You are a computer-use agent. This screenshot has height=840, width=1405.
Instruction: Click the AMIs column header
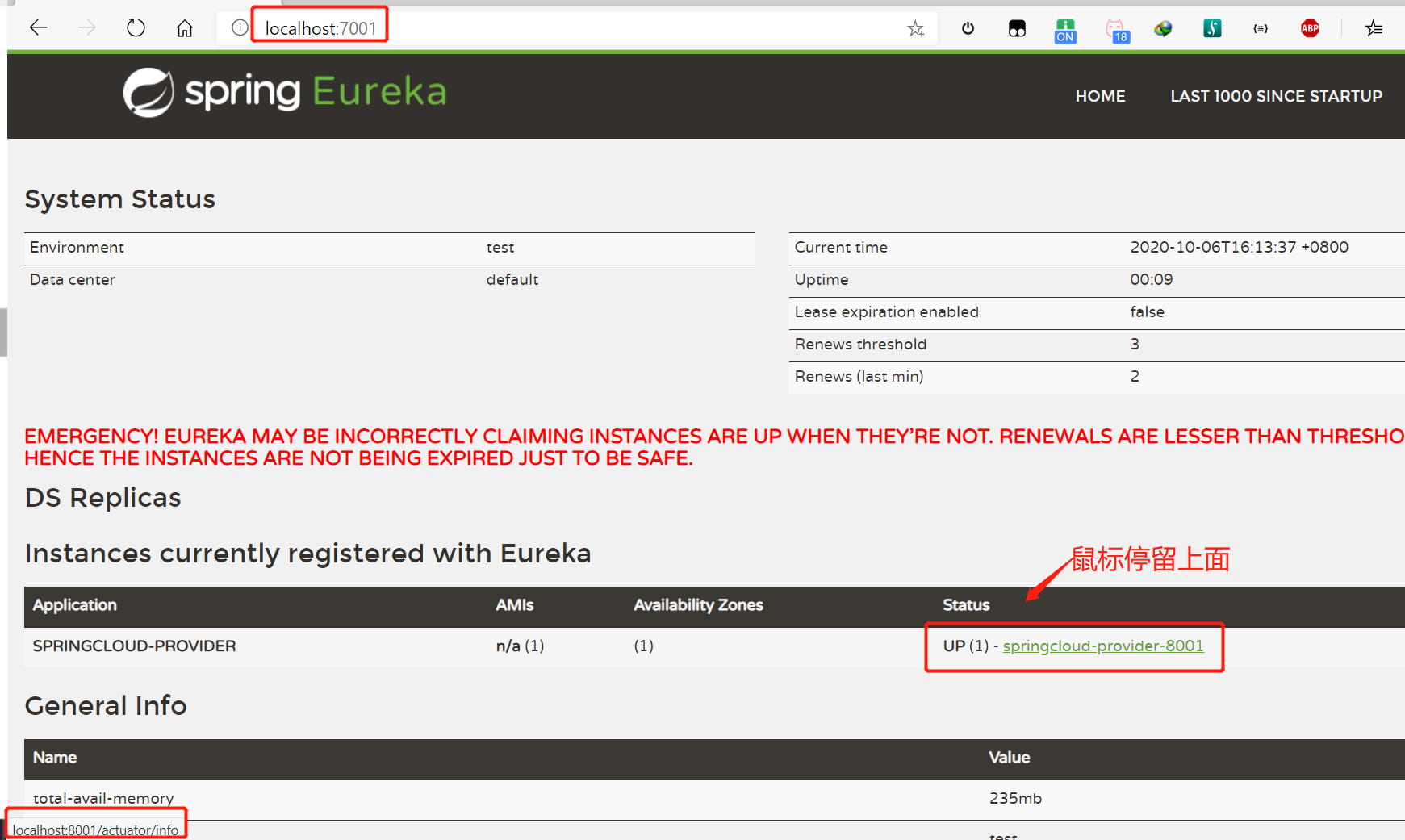coord(514,604)
